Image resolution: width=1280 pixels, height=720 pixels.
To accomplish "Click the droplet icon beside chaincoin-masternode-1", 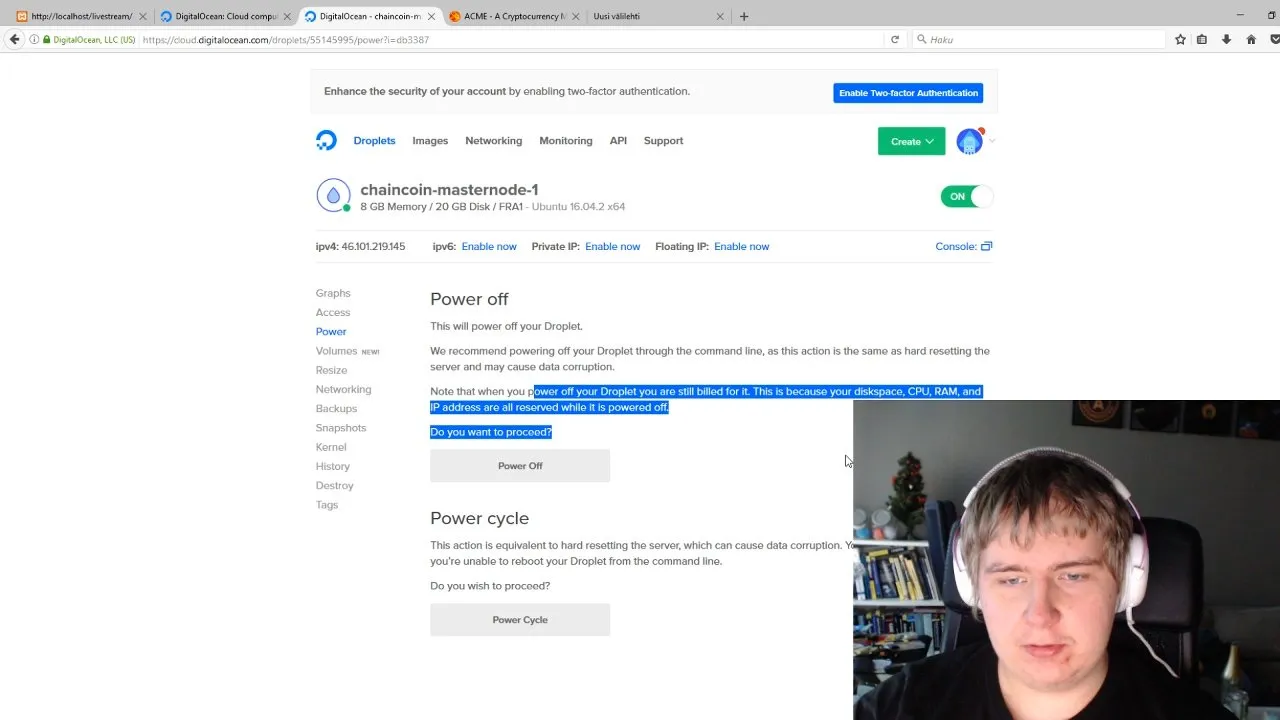I will pyautogui.click(x=333, y=195).
